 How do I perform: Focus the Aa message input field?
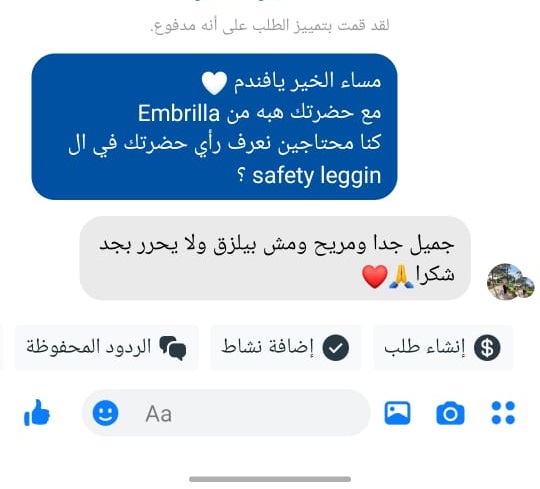pos(226,413)
